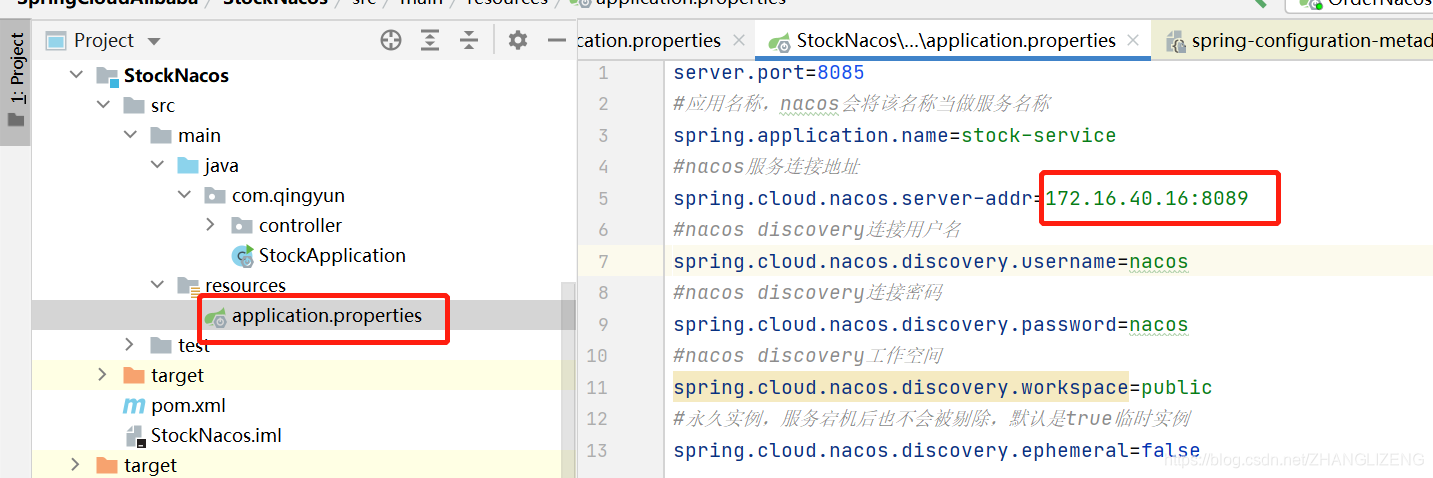Hide the Project tool window with minus icon
1433x478 pixels.
[557, 40]
